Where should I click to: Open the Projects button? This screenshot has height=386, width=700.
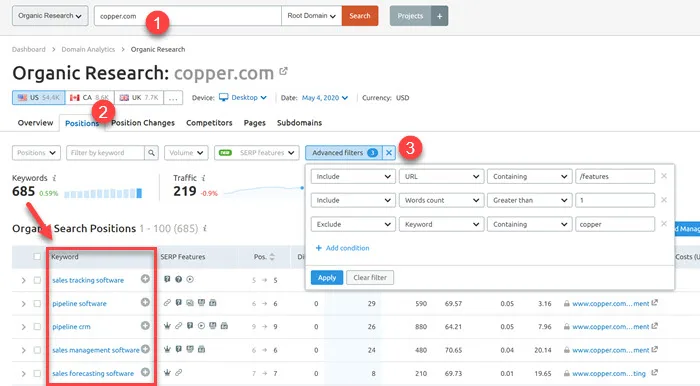(410, 16)
